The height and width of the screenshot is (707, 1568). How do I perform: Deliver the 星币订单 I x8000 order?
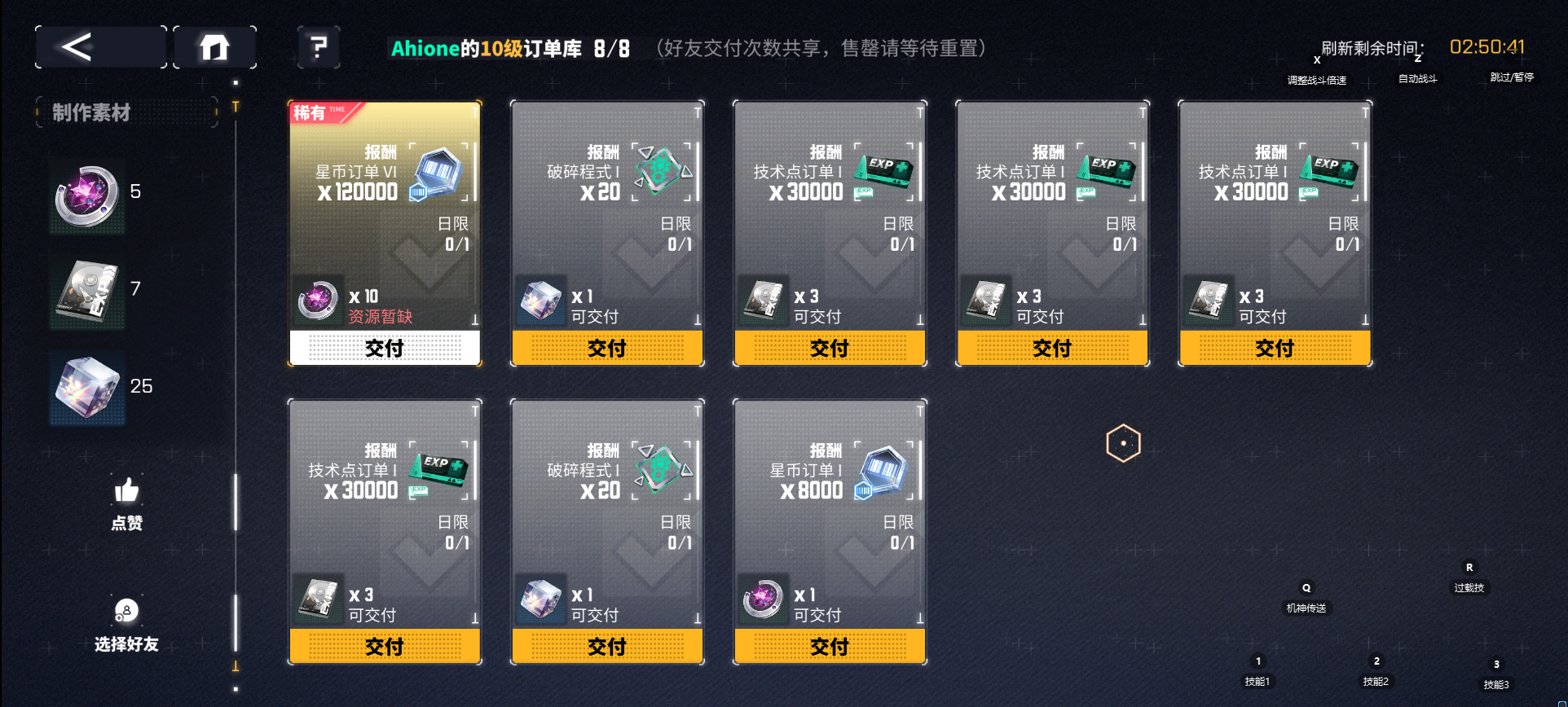pos(830,646)
